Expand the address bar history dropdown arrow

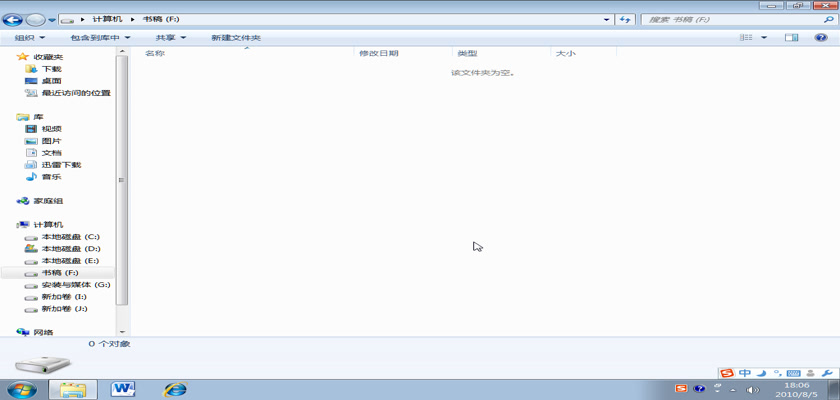607,19
